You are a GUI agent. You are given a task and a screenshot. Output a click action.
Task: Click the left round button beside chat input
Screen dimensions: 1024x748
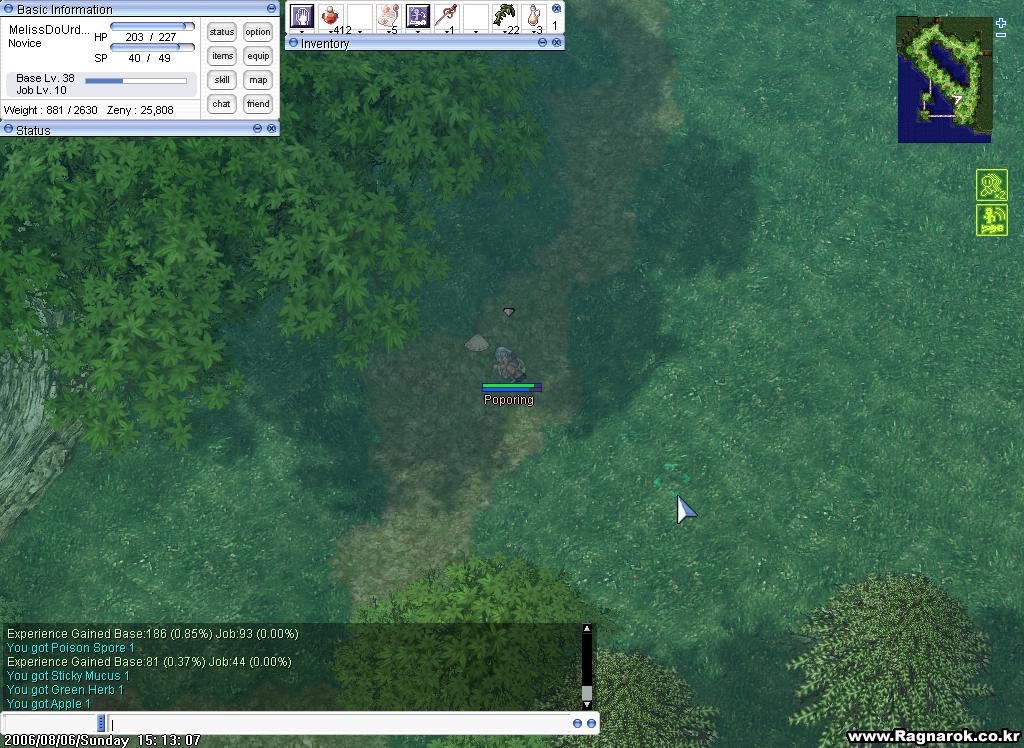point(577,723)
